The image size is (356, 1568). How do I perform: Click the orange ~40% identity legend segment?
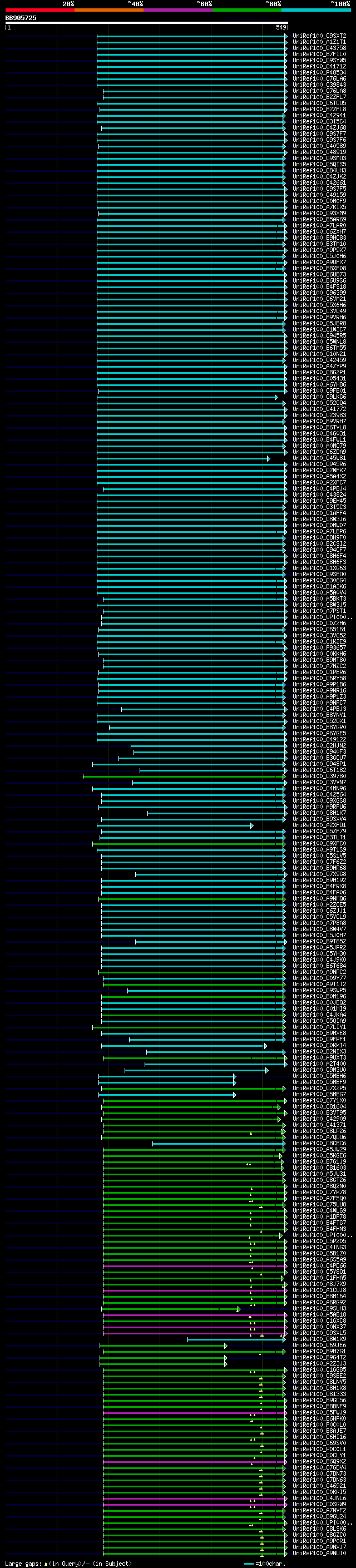[109, 10]
